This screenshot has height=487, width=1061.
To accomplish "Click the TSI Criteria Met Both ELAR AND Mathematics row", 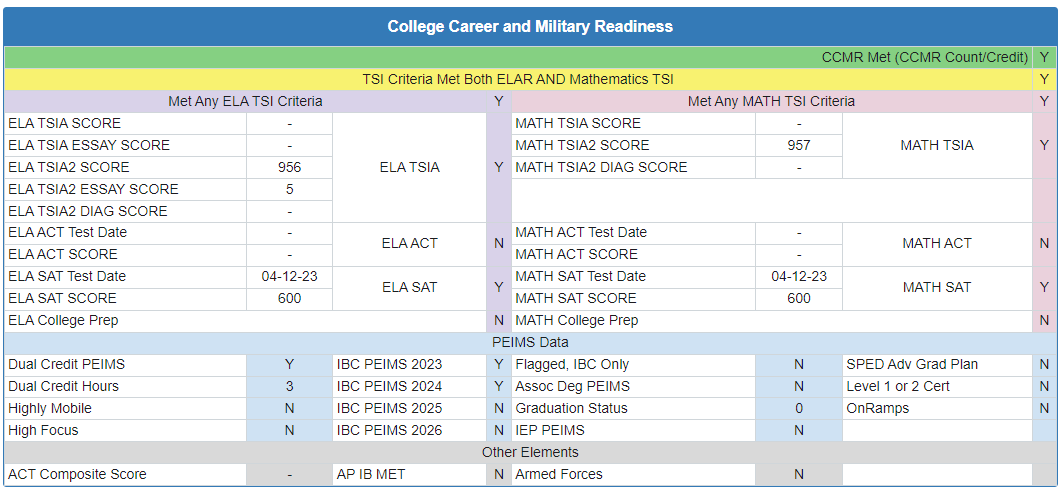I will pos(517,79).
